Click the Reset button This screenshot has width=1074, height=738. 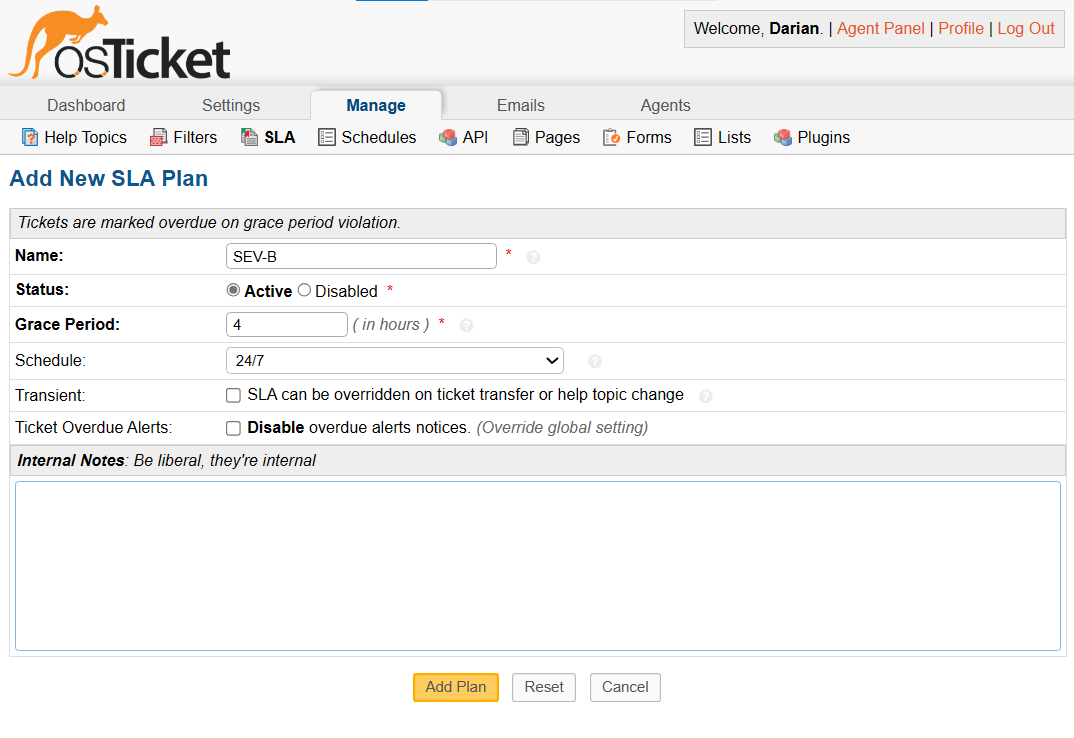543,687
